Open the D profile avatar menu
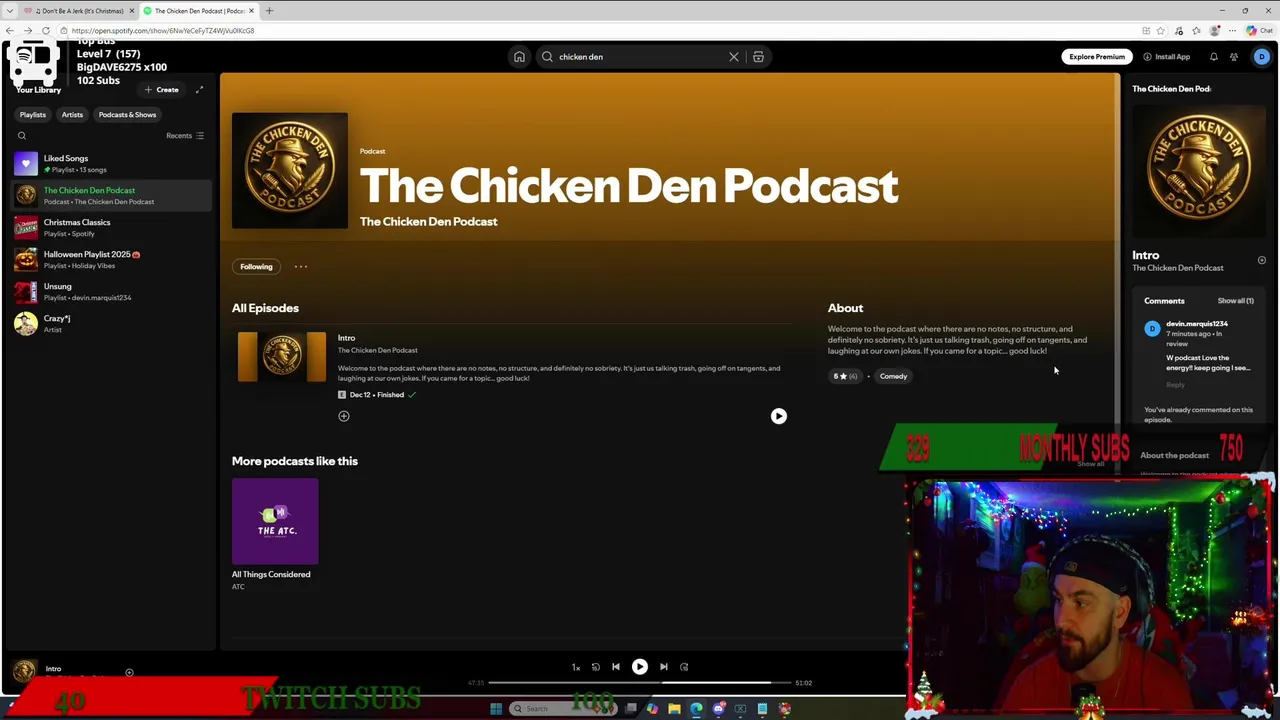This screenshot has width=1280, height=720. 1261,57
